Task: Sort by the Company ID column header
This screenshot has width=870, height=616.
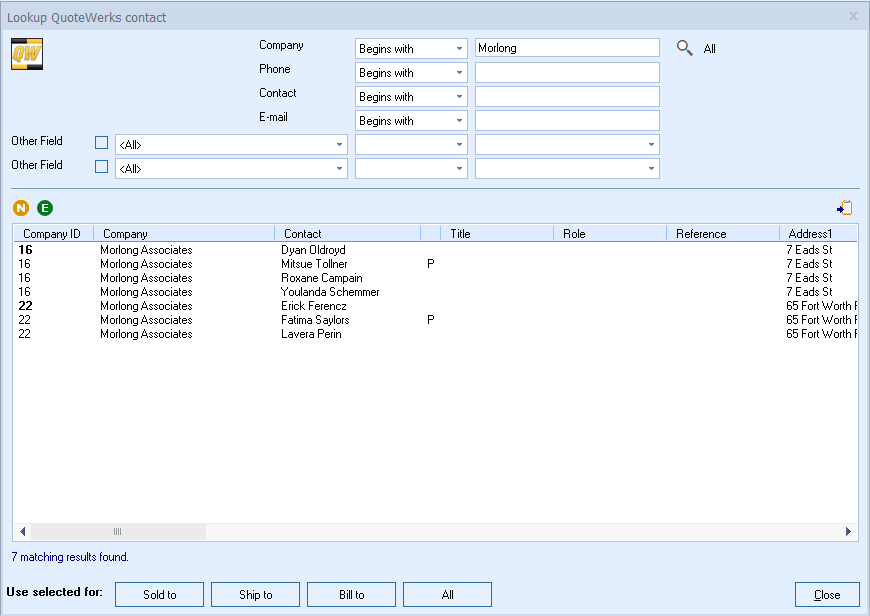Action: pos(52,234)
